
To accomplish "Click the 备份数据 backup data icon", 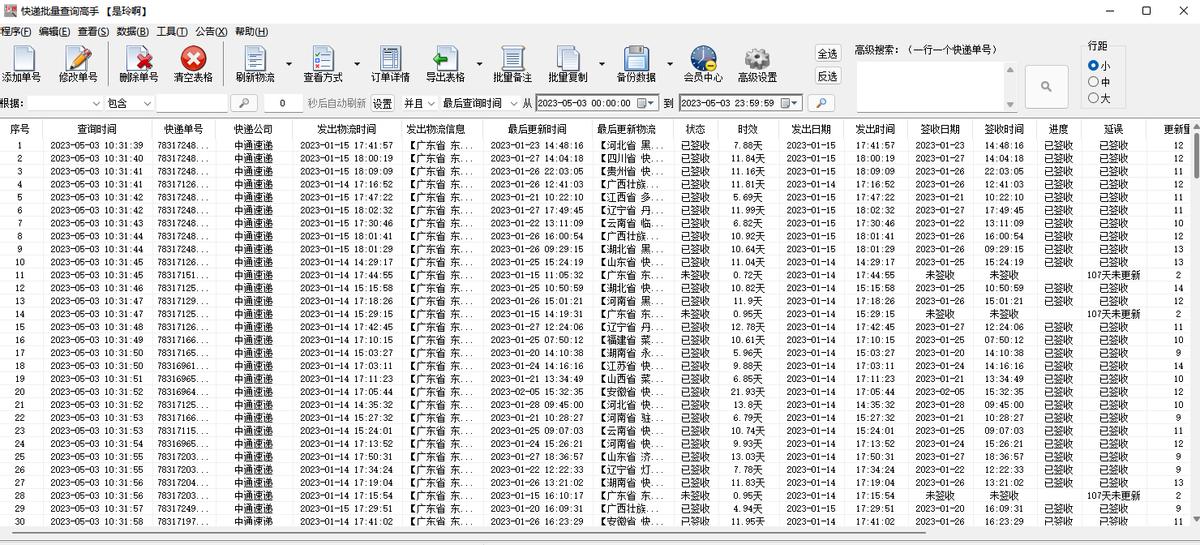I will (x=635, y=58).
